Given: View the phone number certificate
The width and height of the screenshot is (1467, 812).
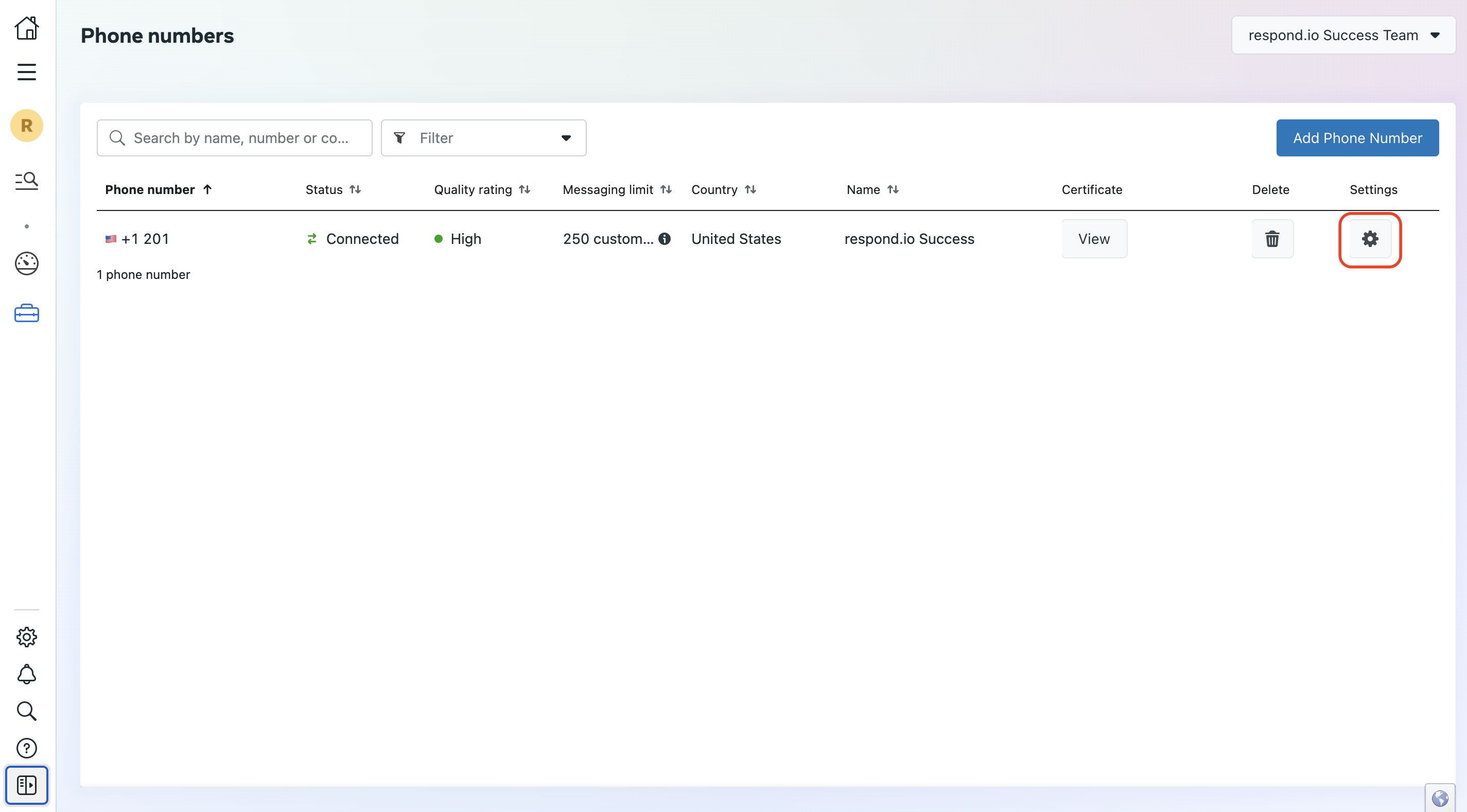Looking at the screenshot, I should (1093, 239).
